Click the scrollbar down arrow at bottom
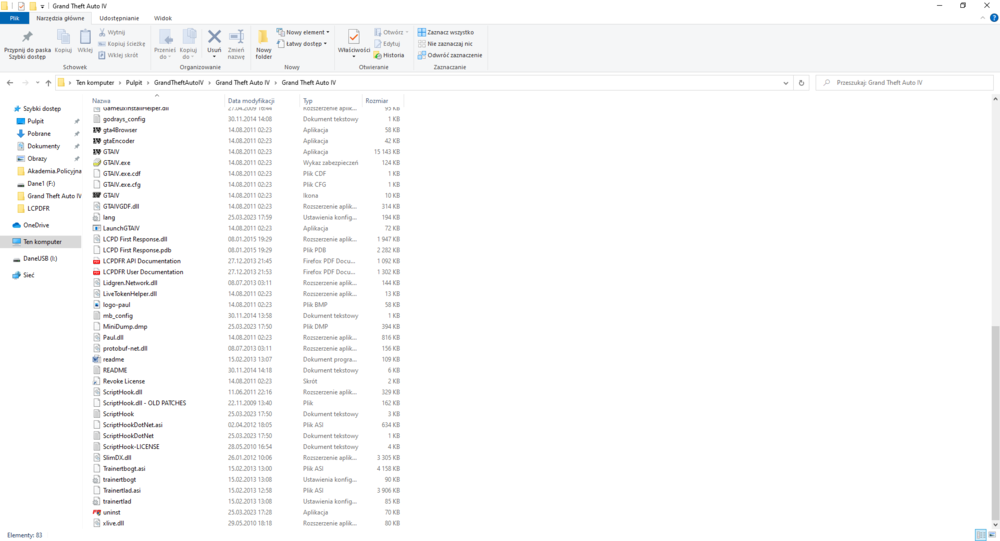This screenshot has height=541, width=1000. pyautogui.click(x=995, y=524)
